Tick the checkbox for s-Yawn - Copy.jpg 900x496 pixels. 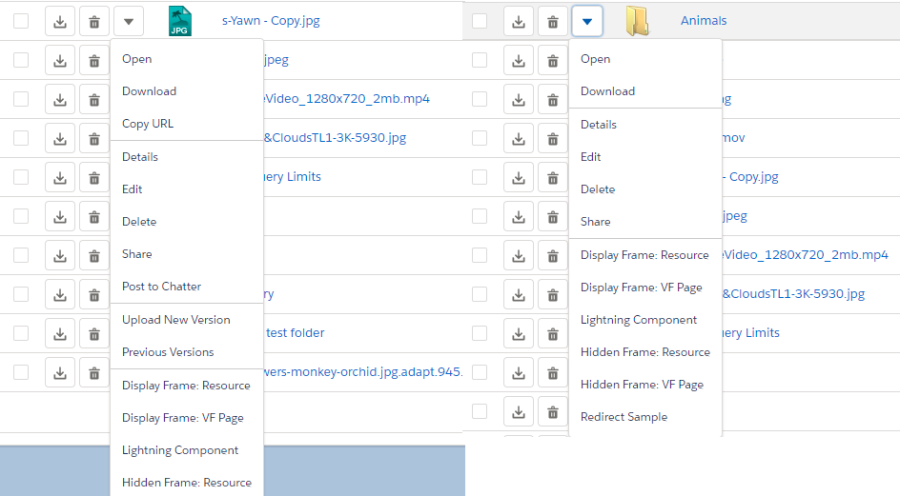click(x=21, y=21)
